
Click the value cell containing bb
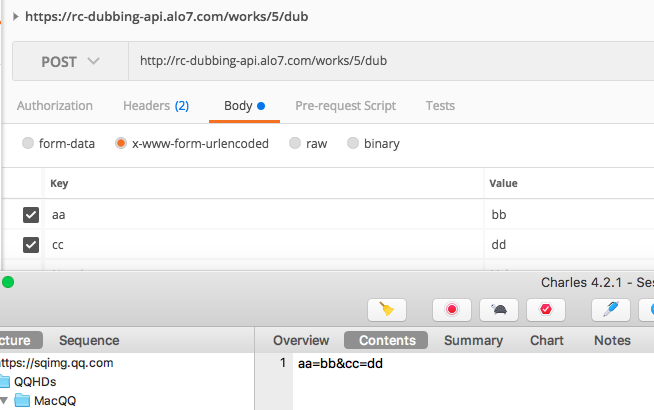click(x=569, y=215)
